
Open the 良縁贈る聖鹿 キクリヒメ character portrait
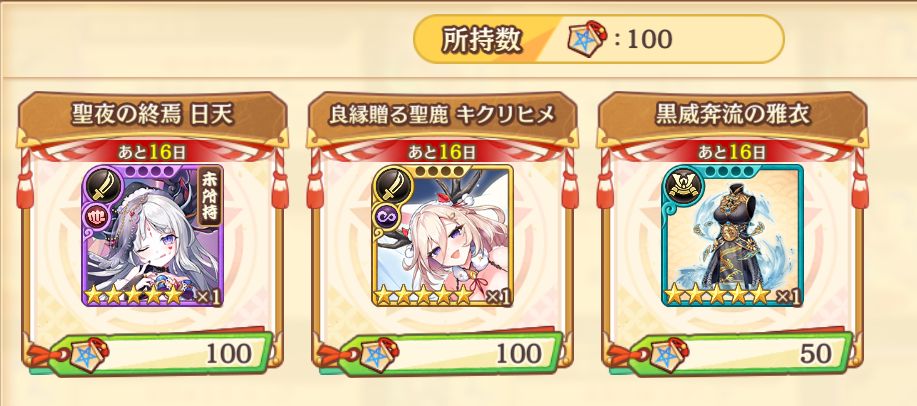click(443, 236)
